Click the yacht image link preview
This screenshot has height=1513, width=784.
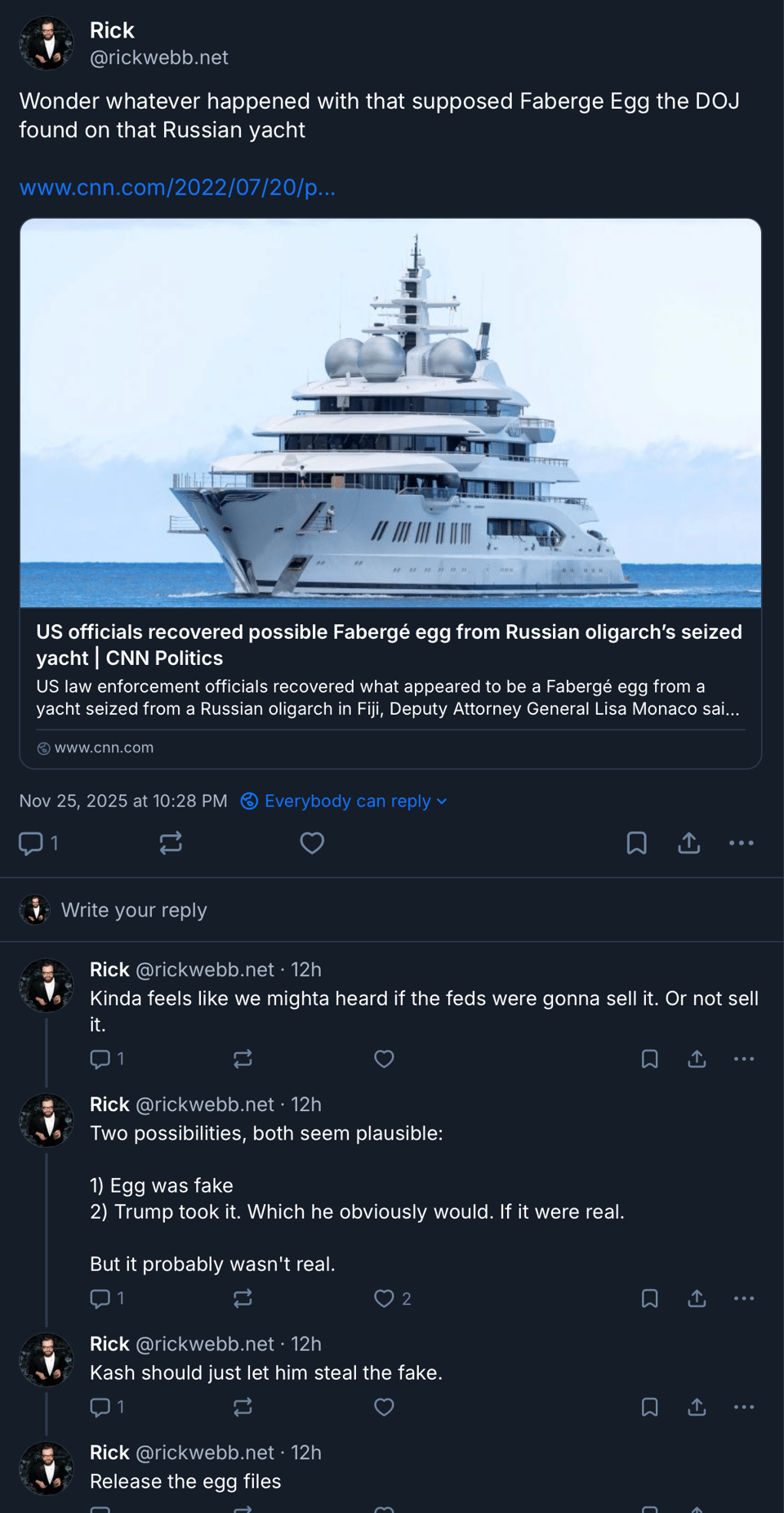click(x=390, y=413)
